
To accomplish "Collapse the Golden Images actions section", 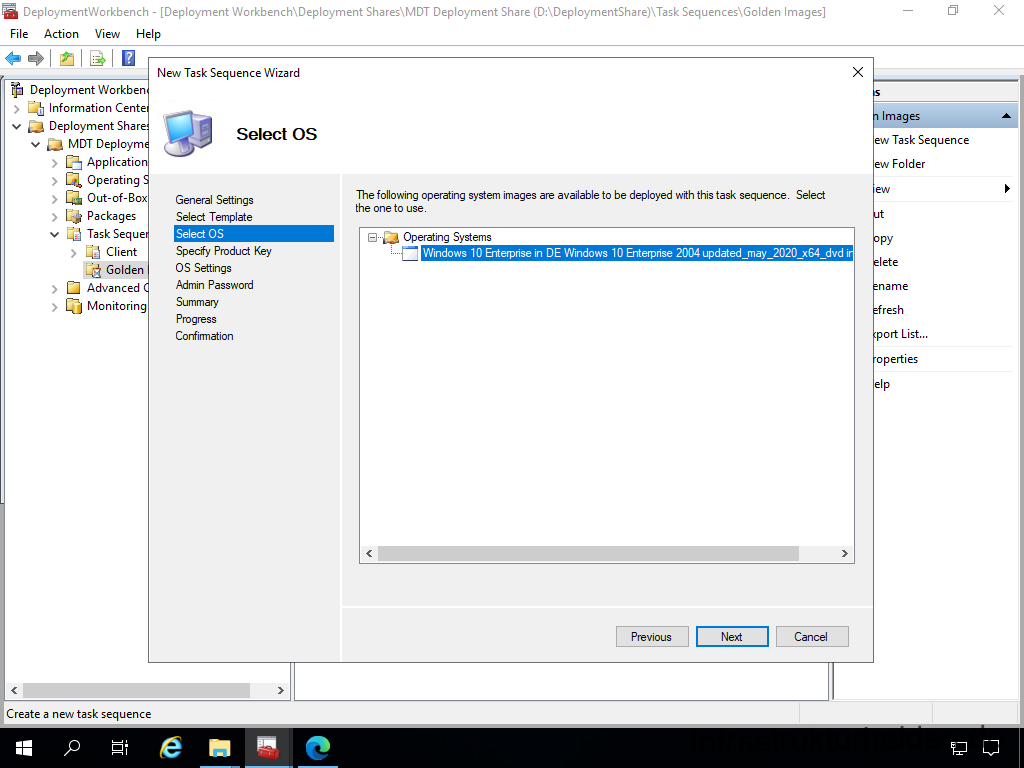I will [x=1006, y=116].
